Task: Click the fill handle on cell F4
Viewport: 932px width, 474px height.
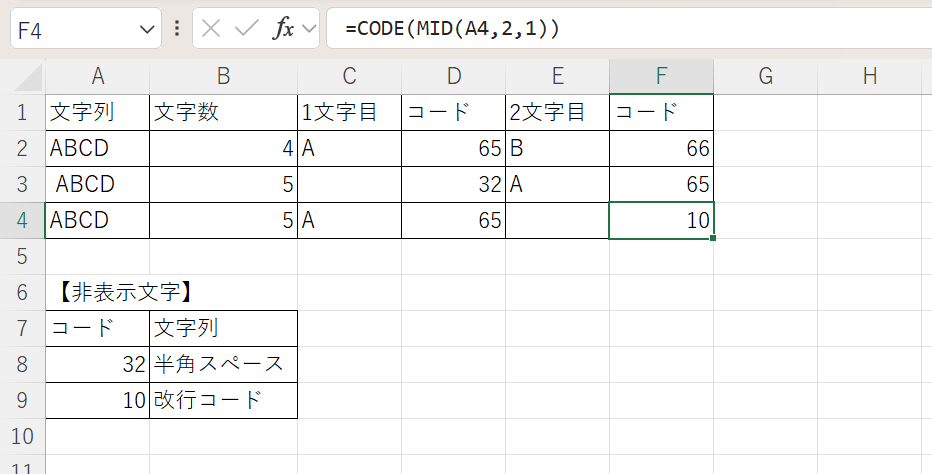Action: coord(713,238)
